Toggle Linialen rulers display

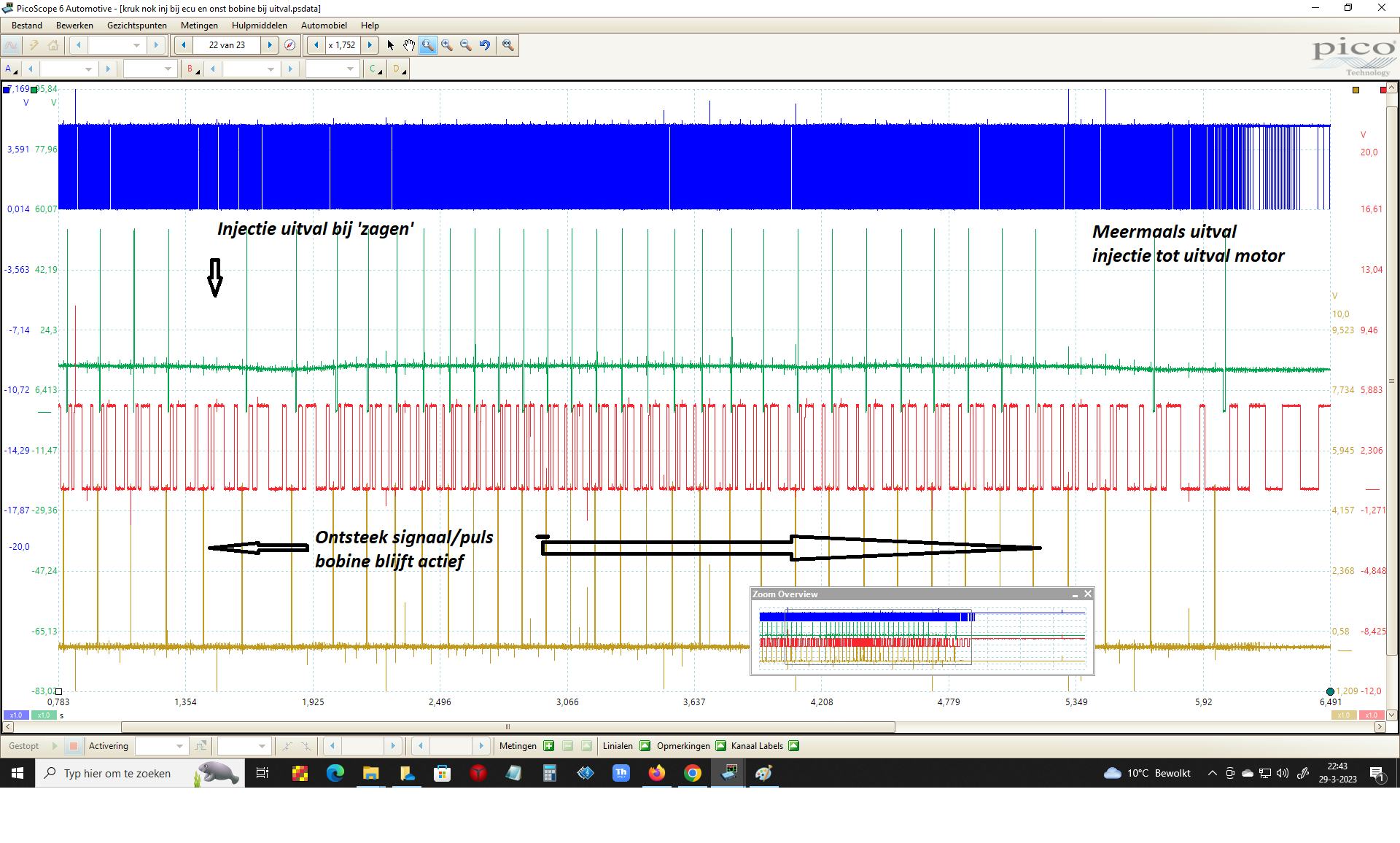coord(645,746)
